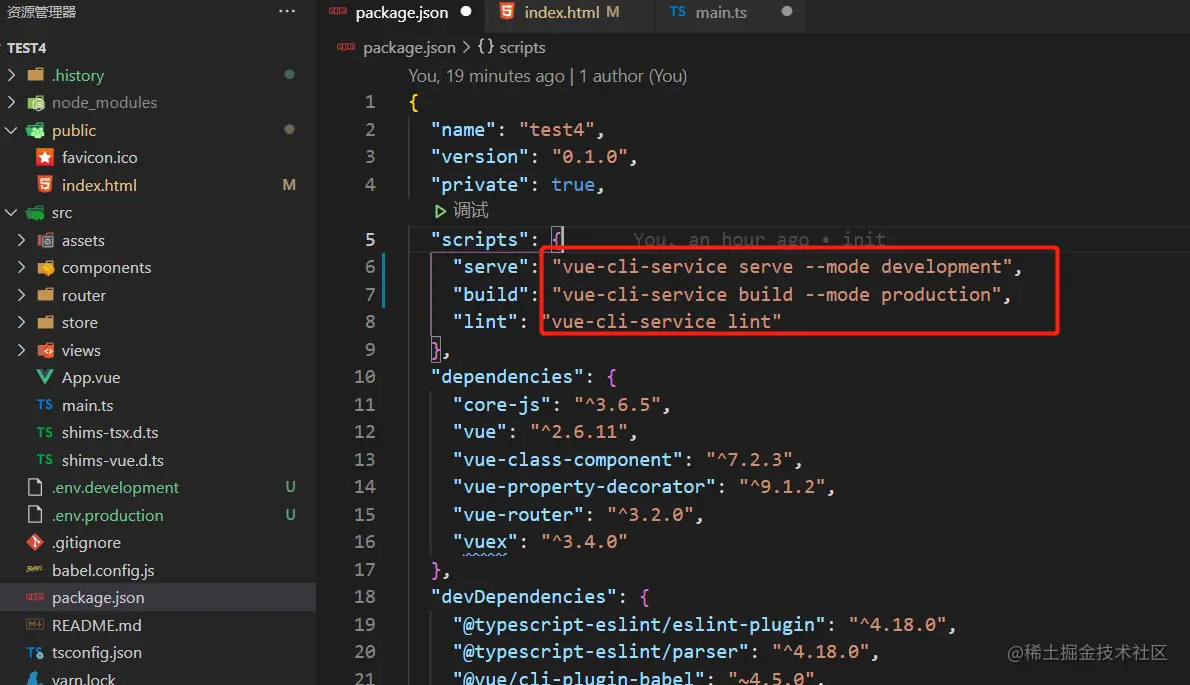Viewport: 1190px width, 685px height.
Task: Click the debug play triangle above scripts
Action: tap(440, 211)
